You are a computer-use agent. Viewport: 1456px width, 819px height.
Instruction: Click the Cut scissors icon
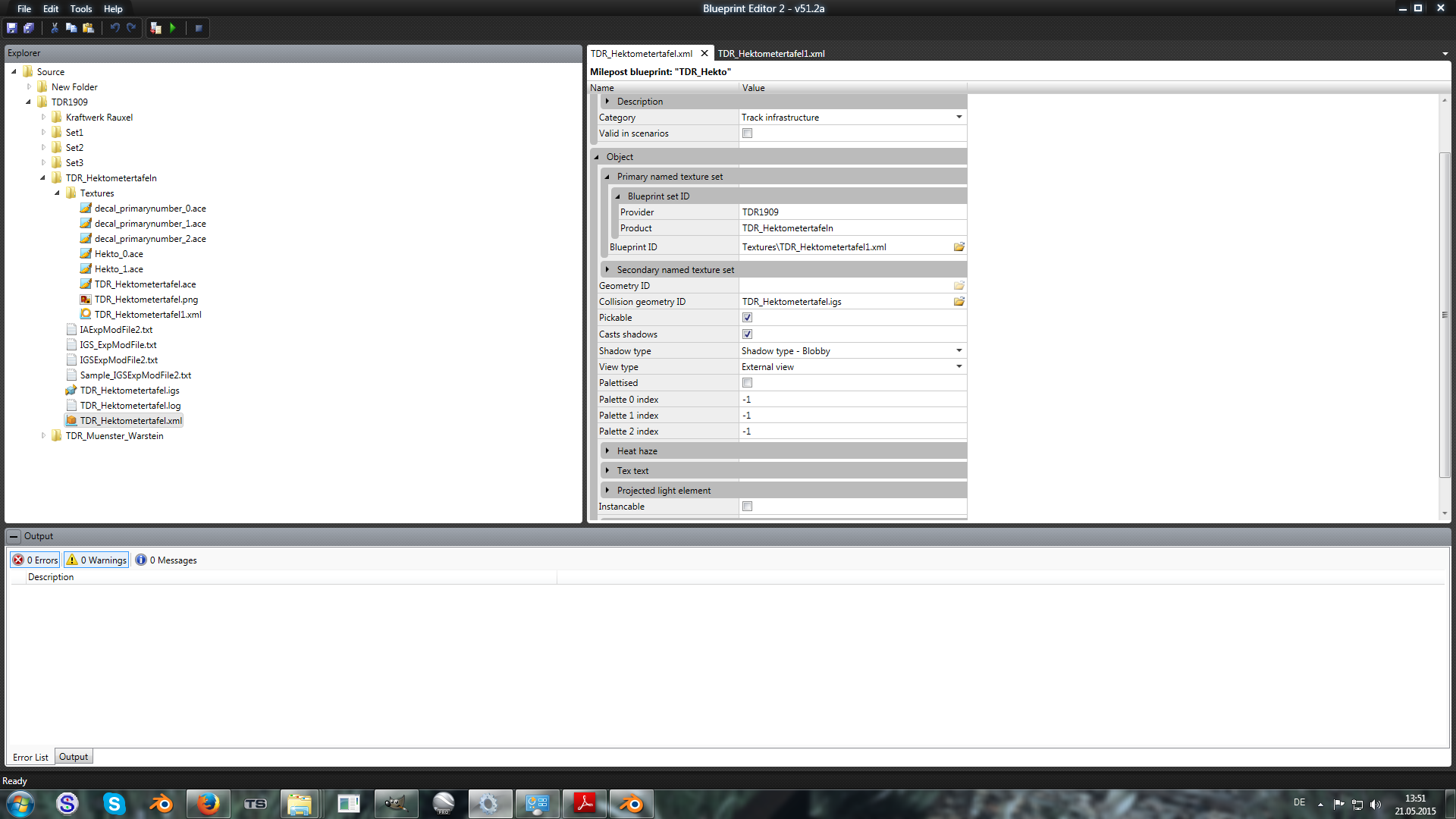click(55, 28)
